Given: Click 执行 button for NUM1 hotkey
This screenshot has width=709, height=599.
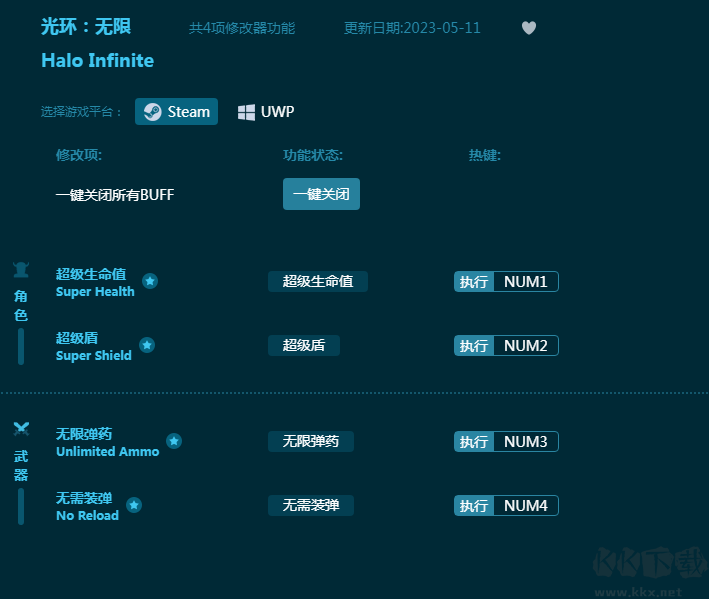Looking at the screenshot, I should pyautogui.click(x=474, y=282).
